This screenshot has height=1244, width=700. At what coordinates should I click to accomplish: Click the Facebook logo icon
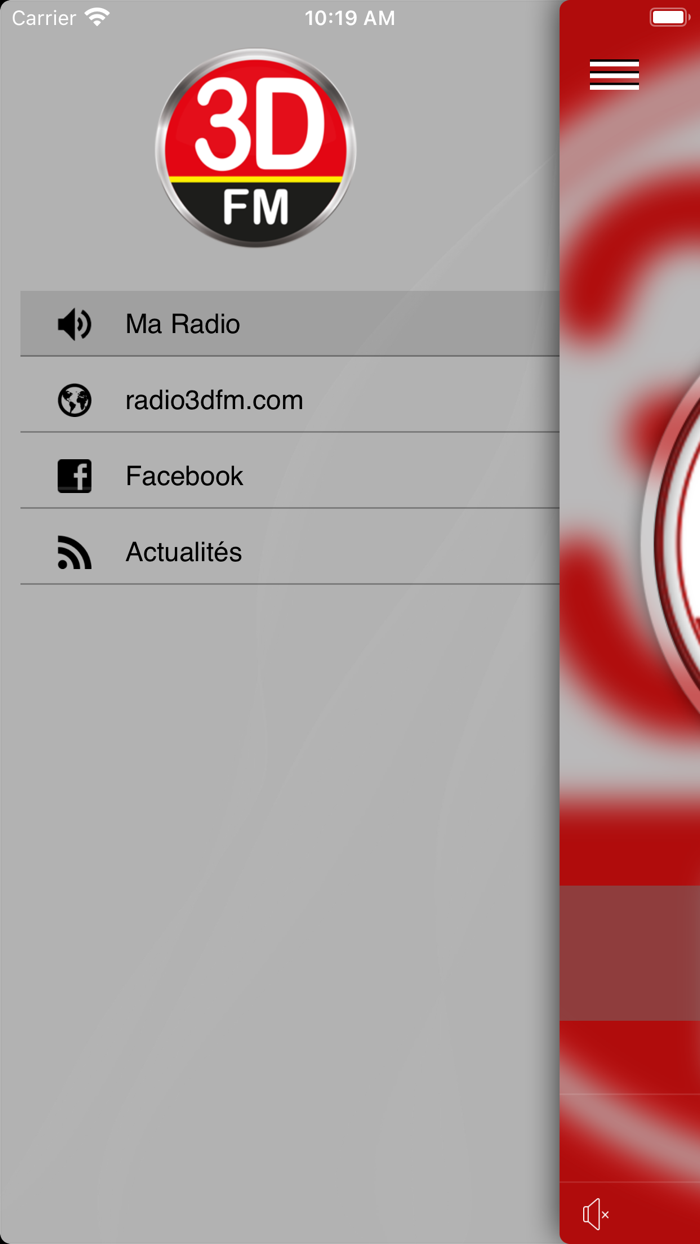coord(74,476)
